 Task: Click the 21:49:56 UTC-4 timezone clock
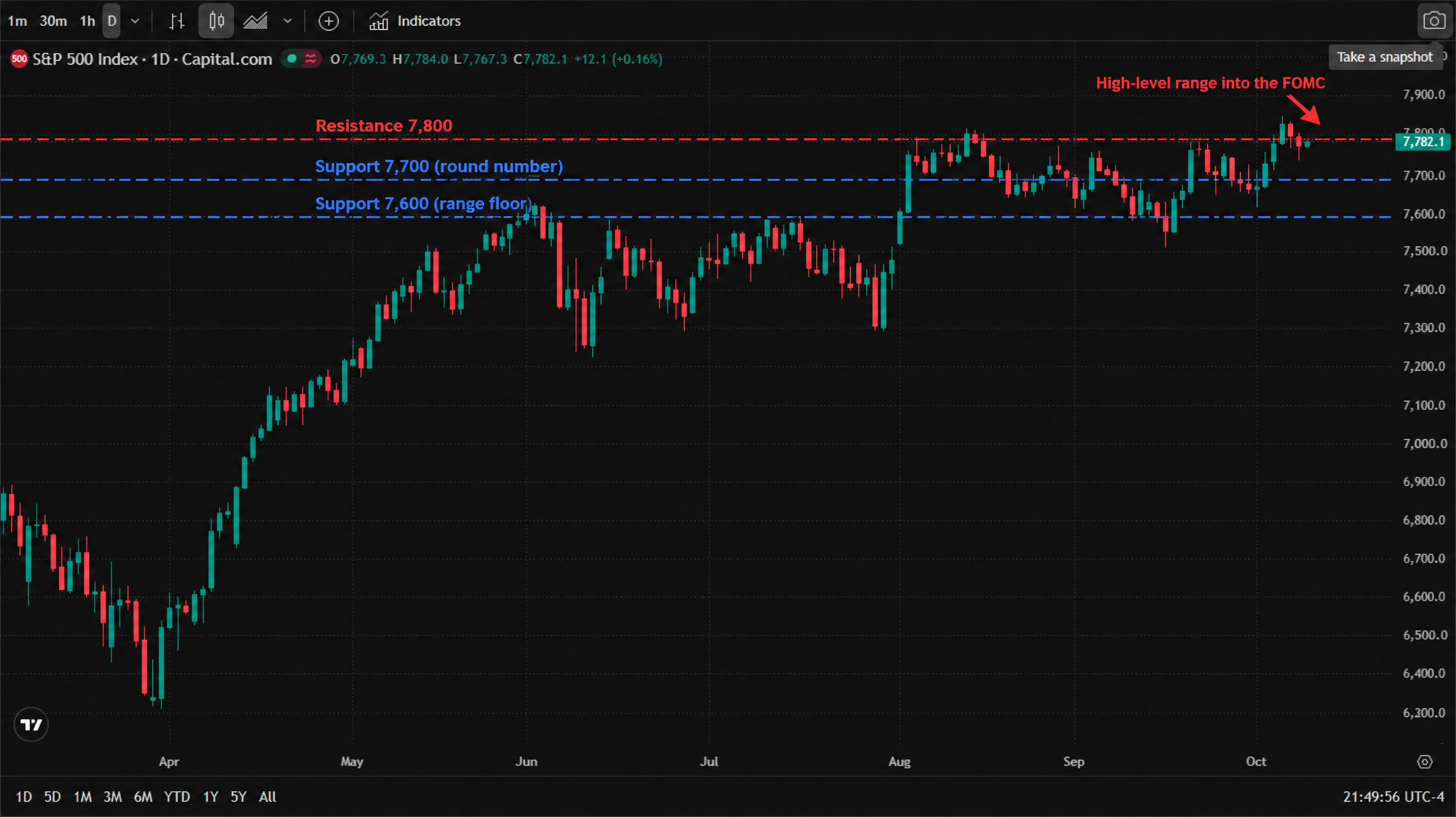point(1394,797)
